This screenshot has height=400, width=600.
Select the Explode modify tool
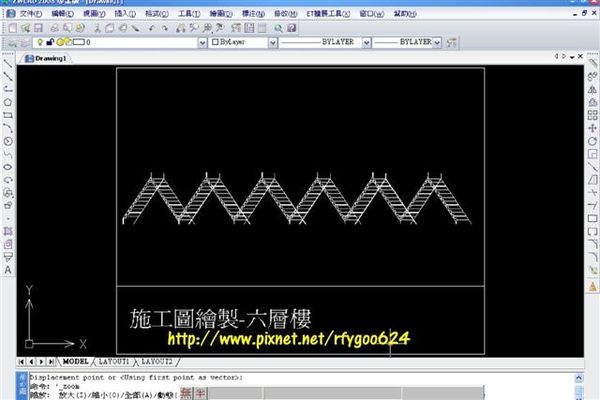[x=592, y=270]
